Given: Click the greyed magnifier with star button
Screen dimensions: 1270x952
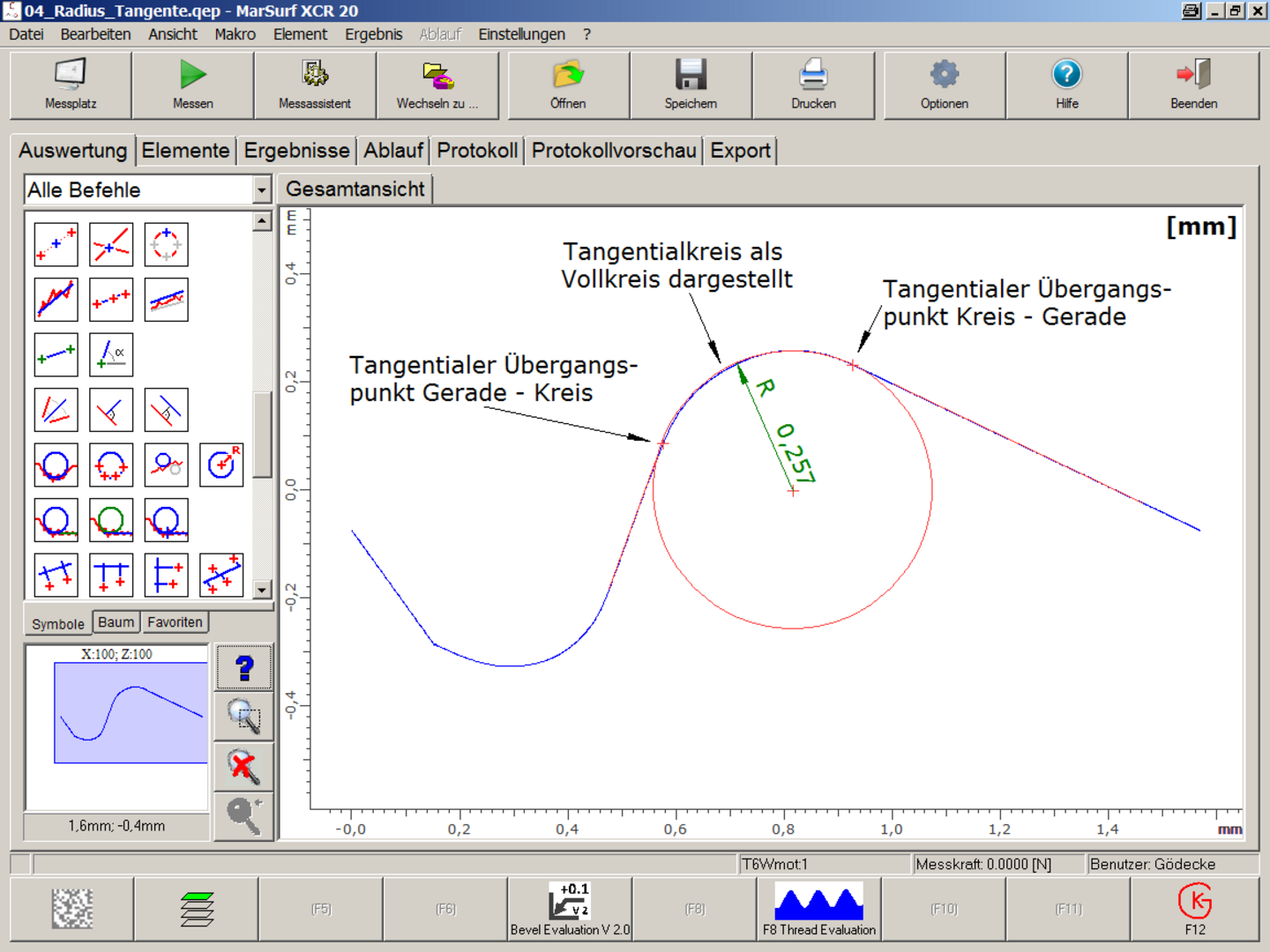Looking at the screenshot, I should pyautogui.click(x=244, y=816).
